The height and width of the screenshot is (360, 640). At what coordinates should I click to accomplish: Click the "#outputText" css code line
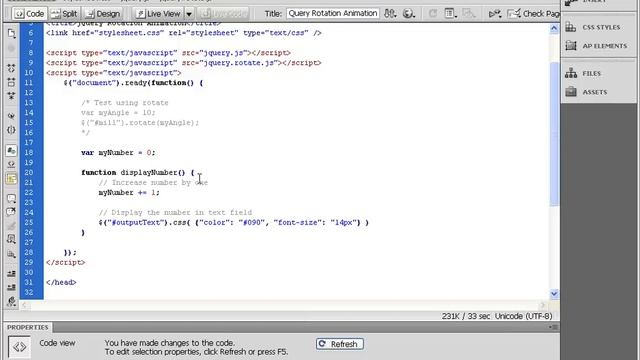tap(233, 222)
